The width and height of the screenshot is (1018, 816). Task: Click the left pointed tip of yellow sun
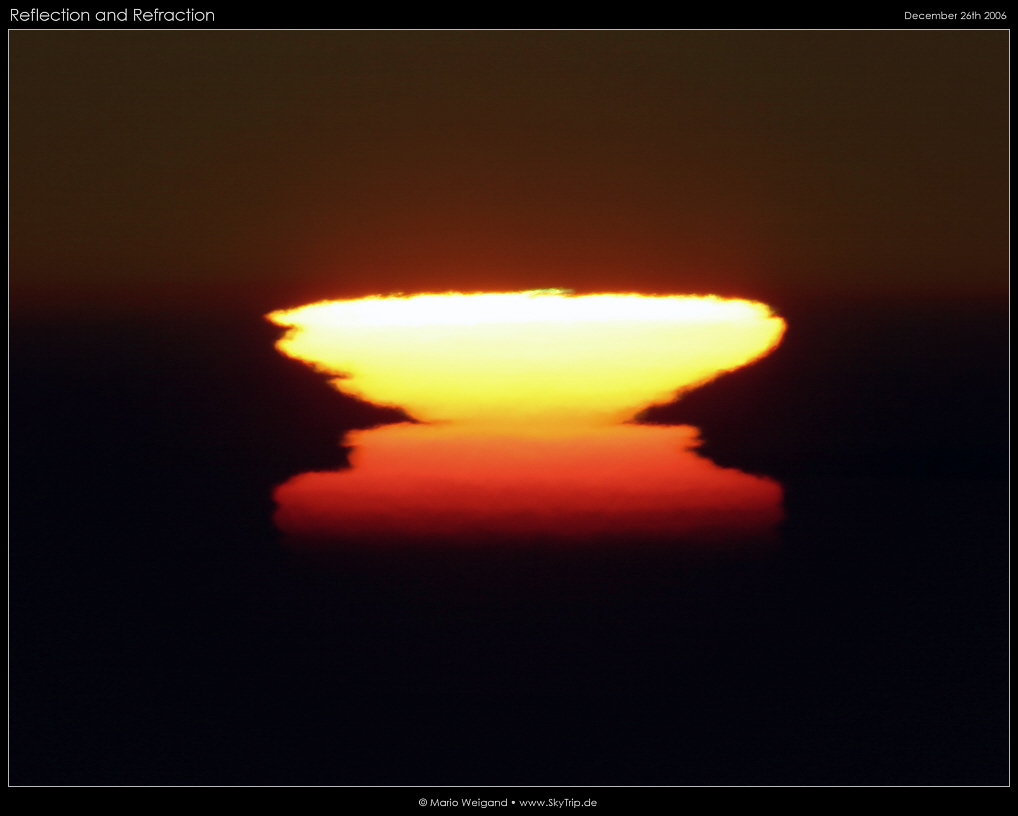[272, 318]
